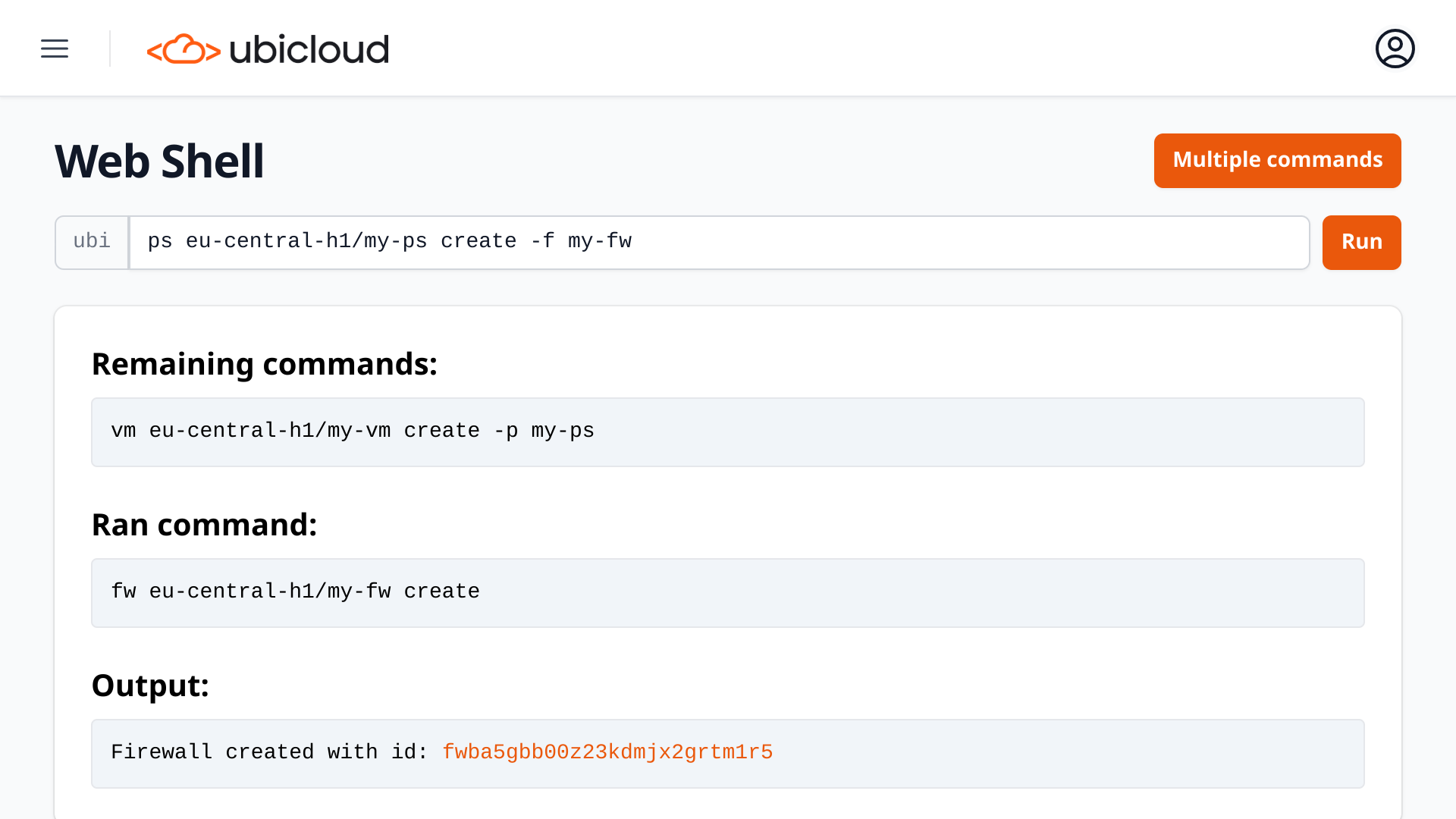
Task: Click the word 'create' in the ran command
Action: coord(441,591)
